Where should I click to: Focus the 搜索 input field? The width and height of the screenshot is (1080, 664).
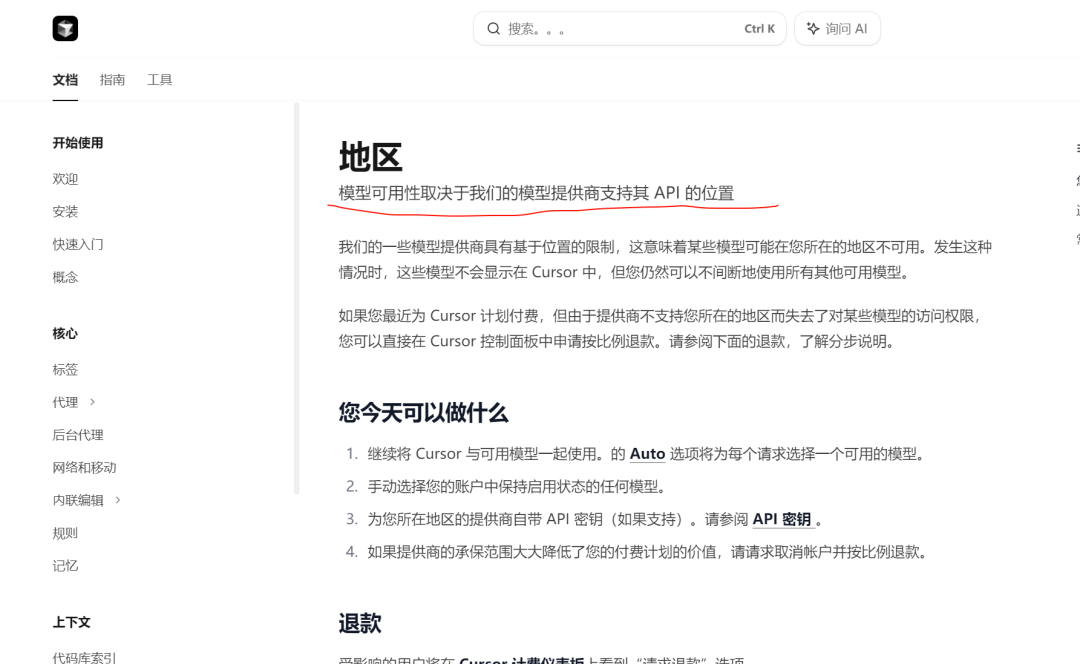630,28
